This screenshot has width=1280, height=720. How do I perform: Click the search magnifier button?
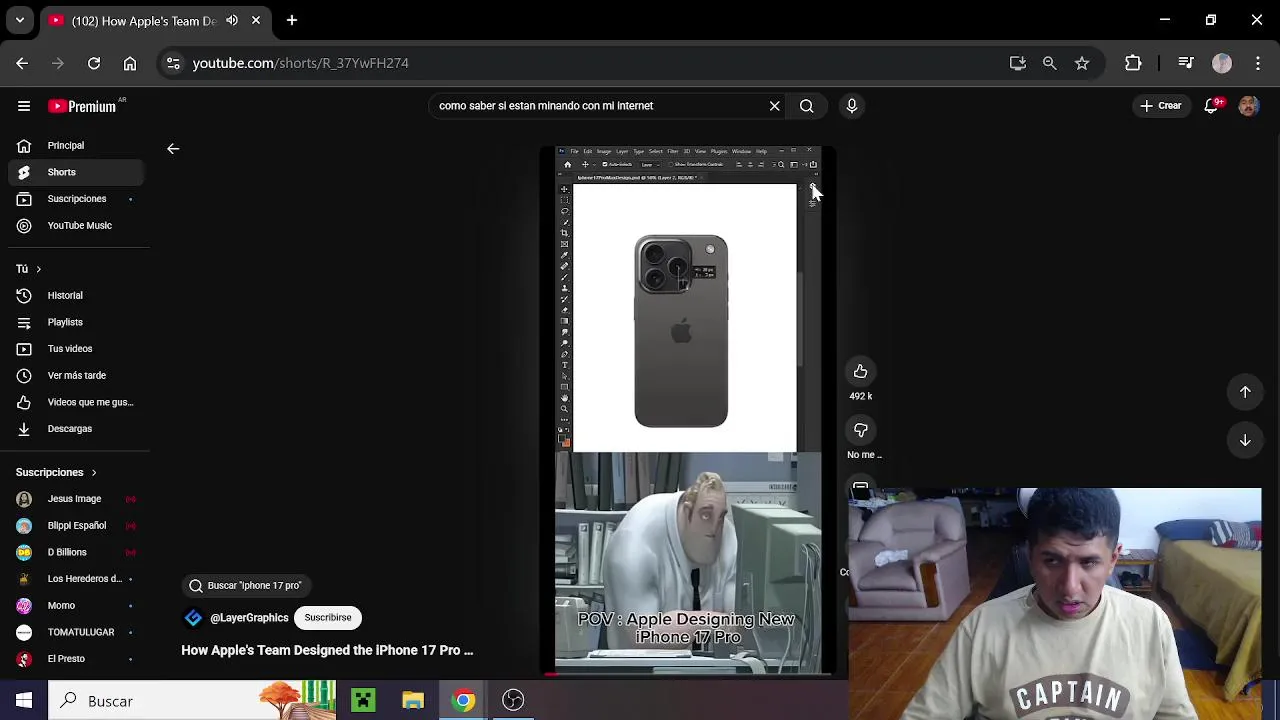806,106
